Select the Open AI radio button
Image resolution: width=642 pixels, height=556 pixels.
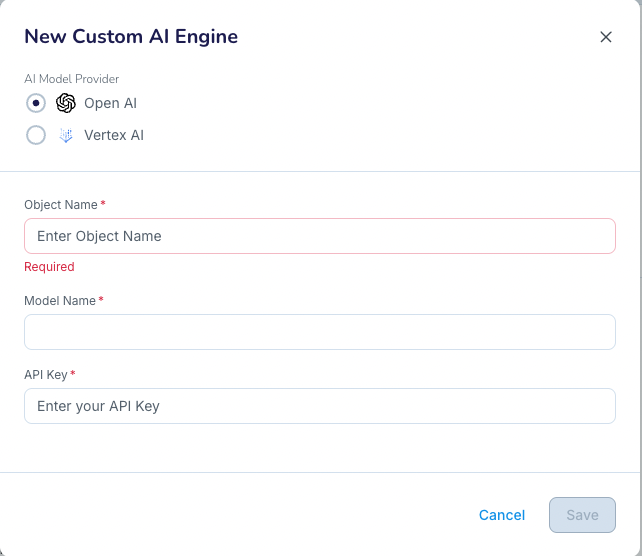tap(36, 103)
